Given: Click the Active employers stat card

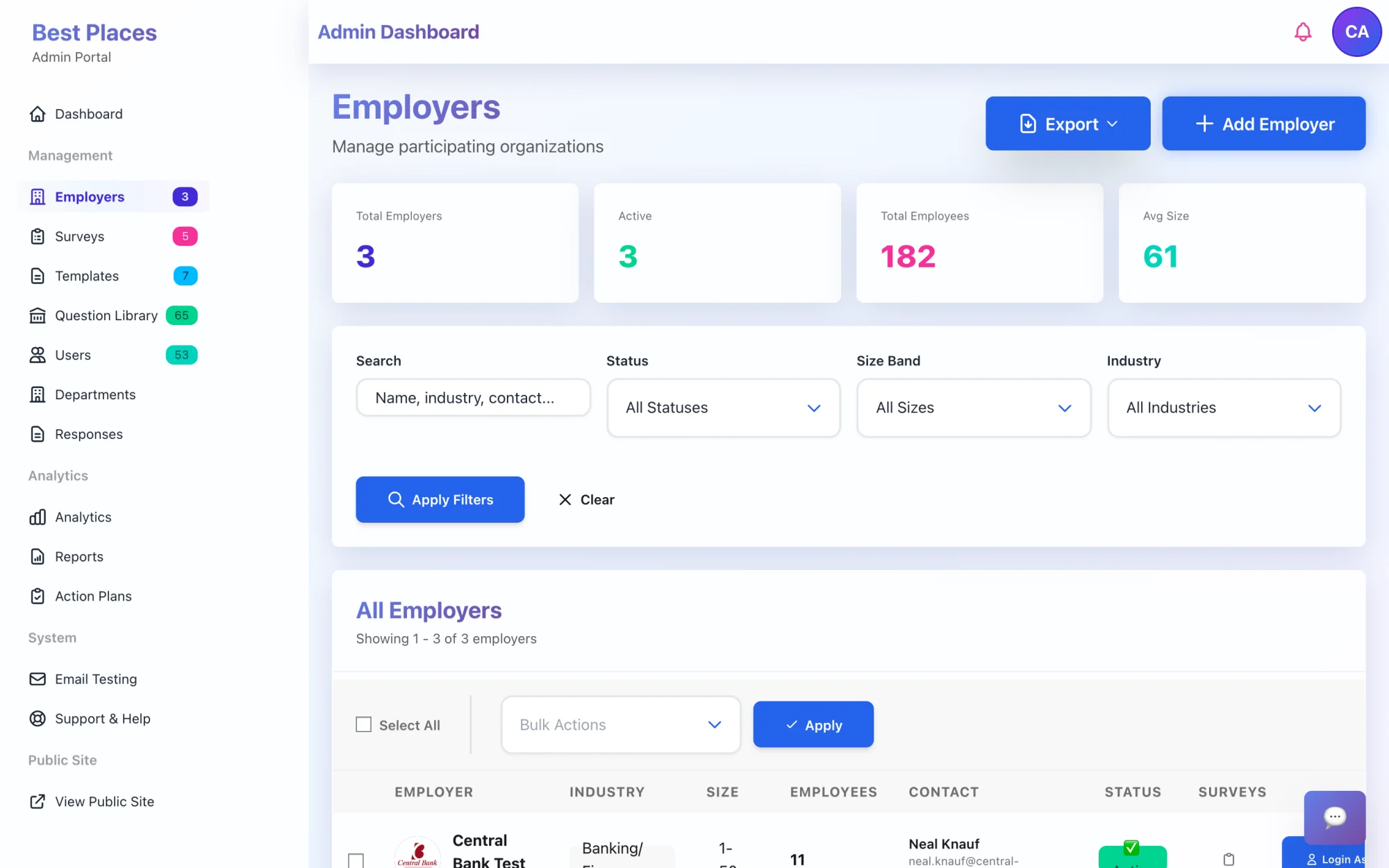Looking at the screenshot, I should 717,243.
